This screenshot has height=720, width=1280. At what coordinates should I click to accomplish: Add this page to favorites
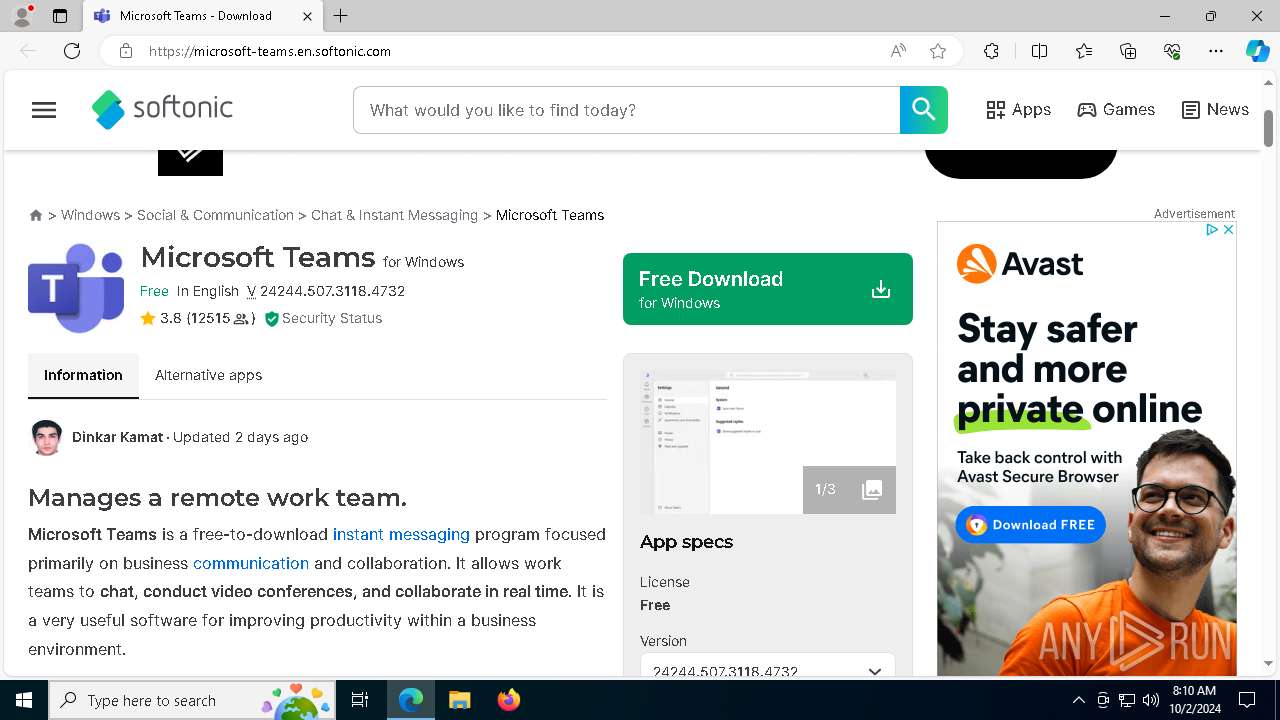click(938, 51)
